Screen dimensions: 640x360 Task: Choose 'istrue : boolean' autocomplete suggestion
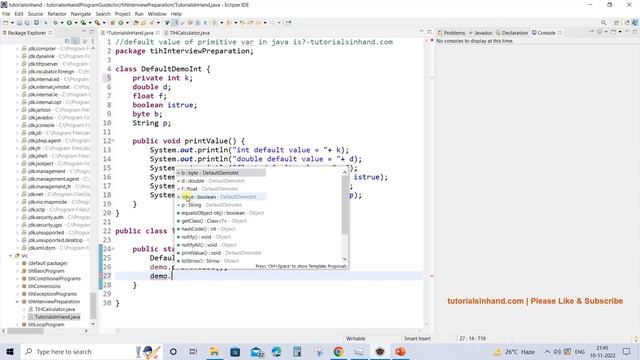point(220,197)
